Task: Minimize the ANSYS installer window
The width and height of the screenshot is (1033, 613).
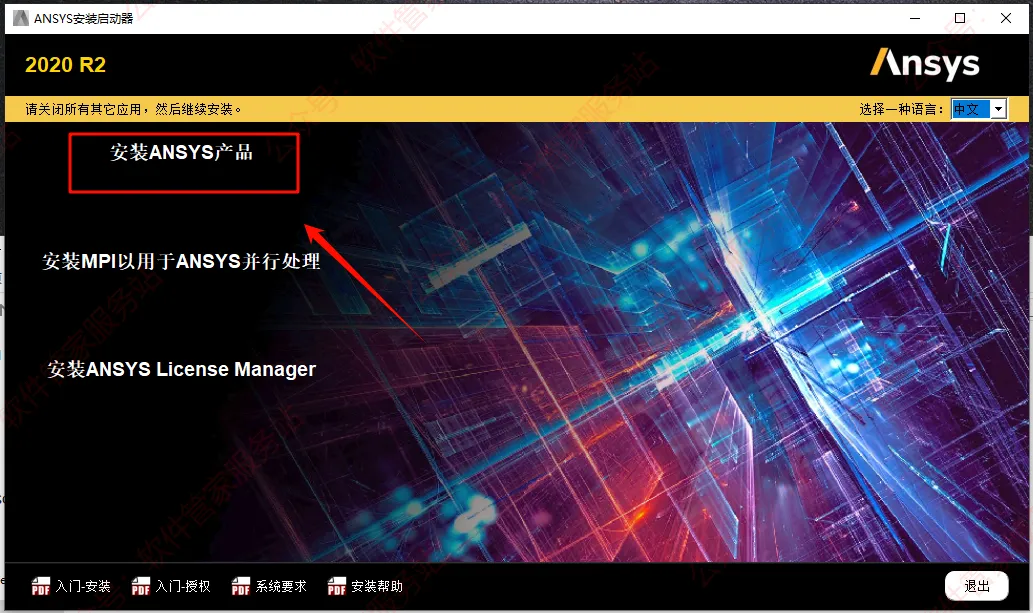Action: (914, 18)
